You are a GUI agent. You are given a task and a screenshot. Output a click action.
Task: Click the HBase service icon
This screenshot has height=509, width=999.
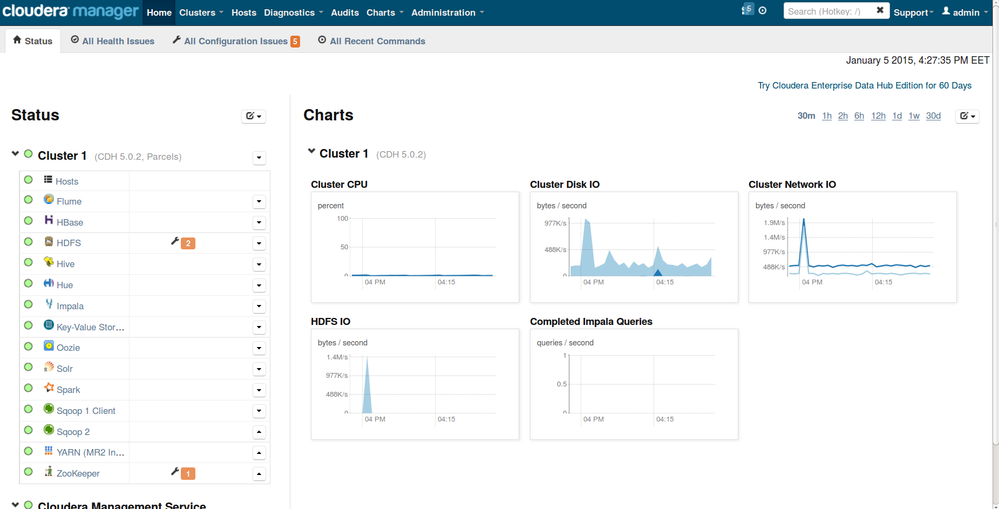[x=48, y=221]
